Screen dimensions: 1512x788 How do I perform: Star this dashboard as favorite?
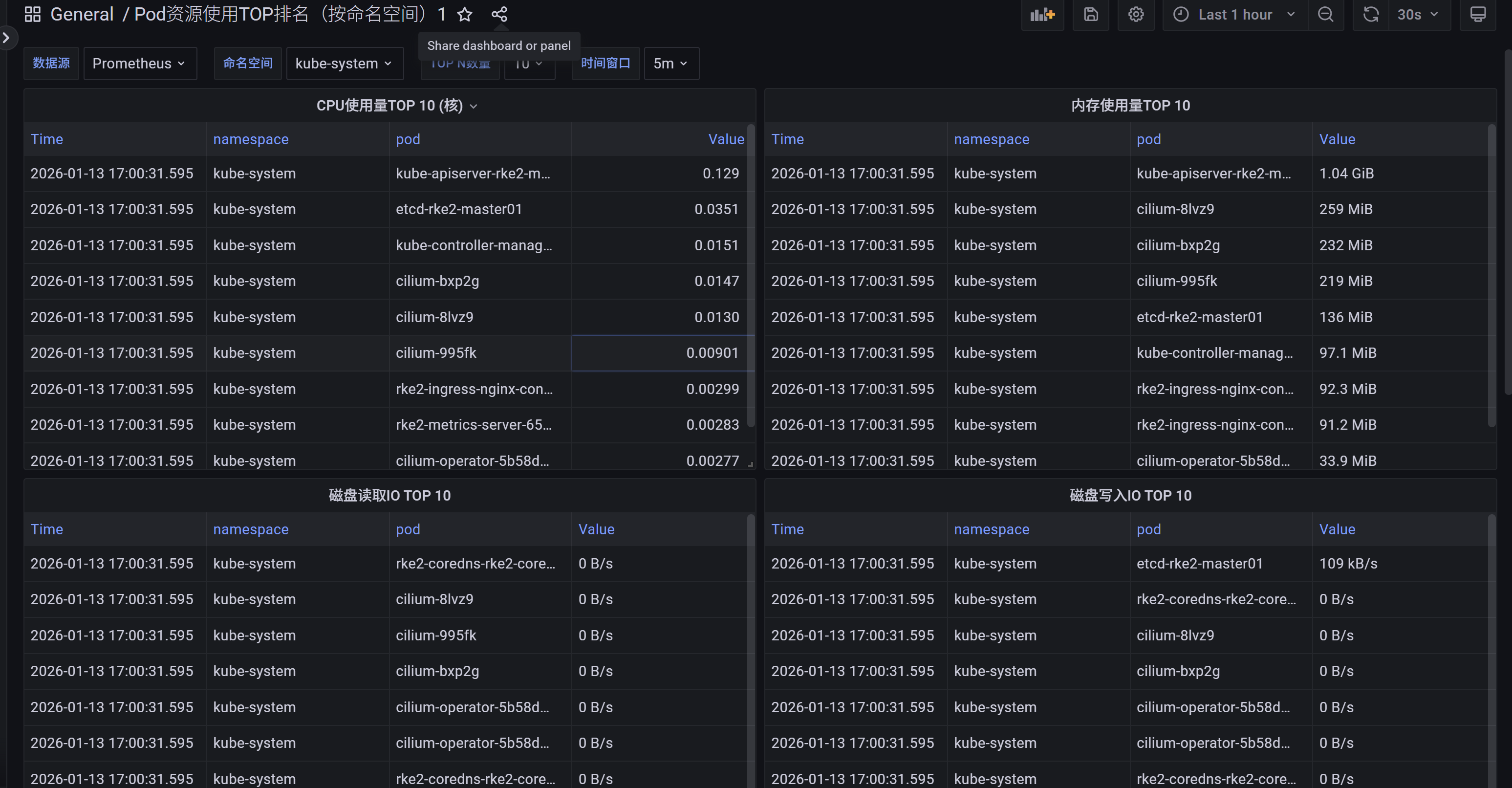(464, 14)
